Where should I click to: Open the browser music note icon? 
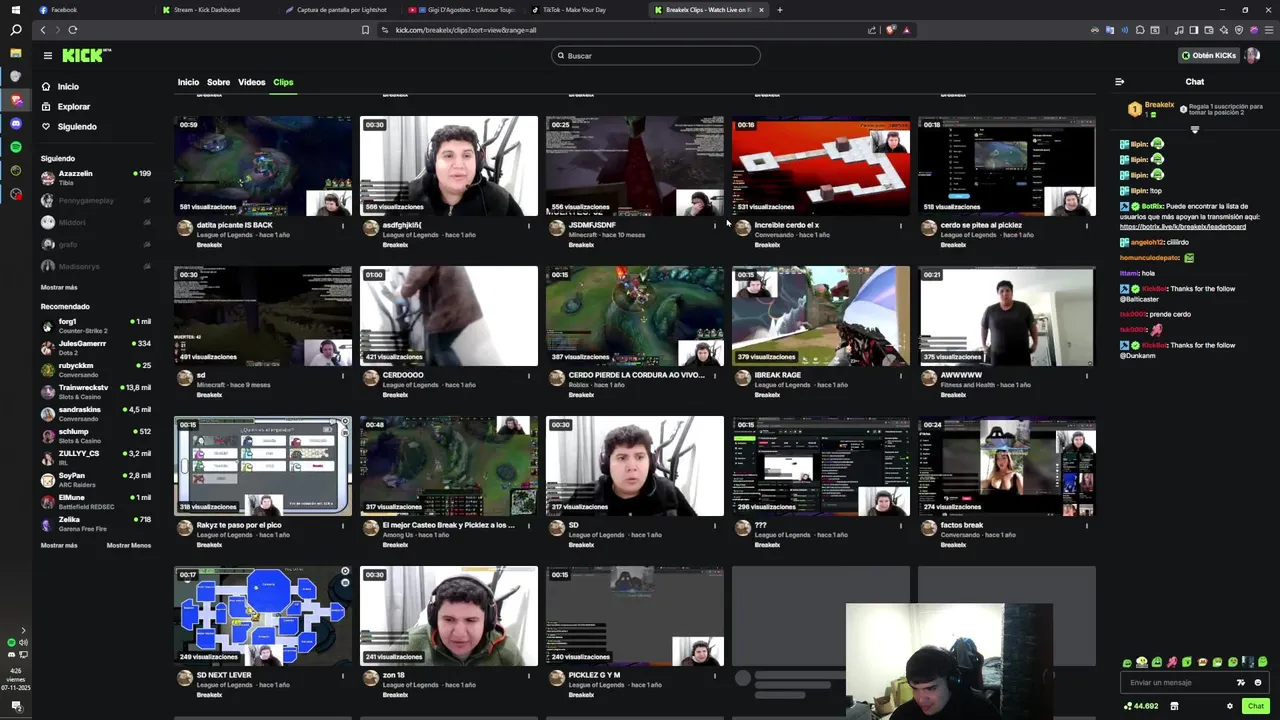(1180, 30)
